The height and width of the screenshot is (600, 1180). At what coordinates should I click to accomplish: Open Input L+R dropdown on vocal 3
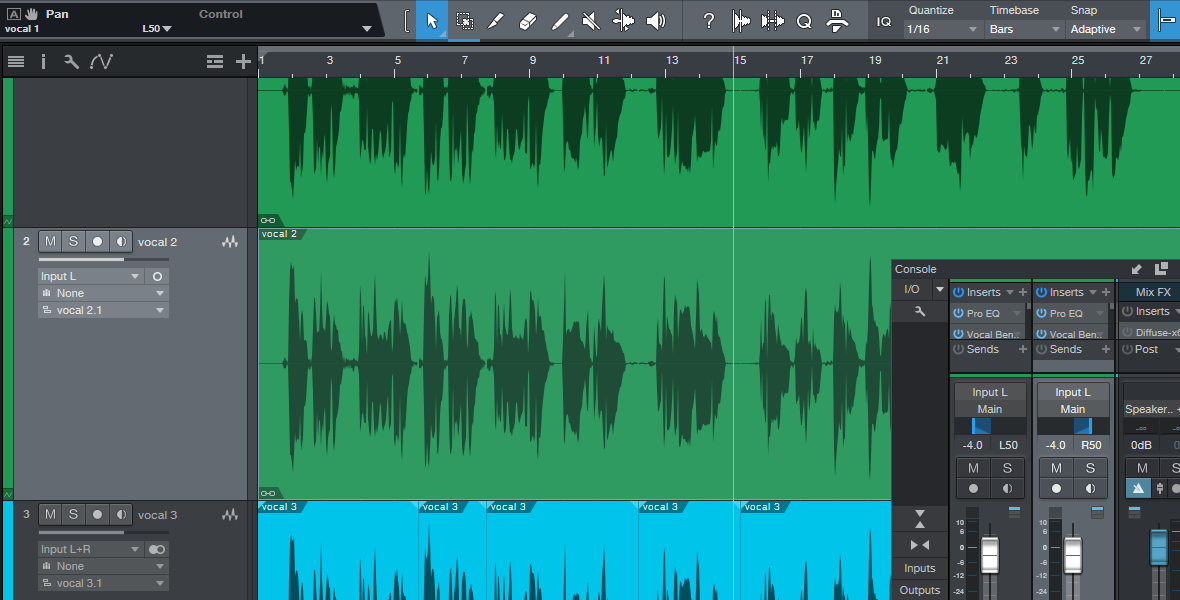coord(90,550)
